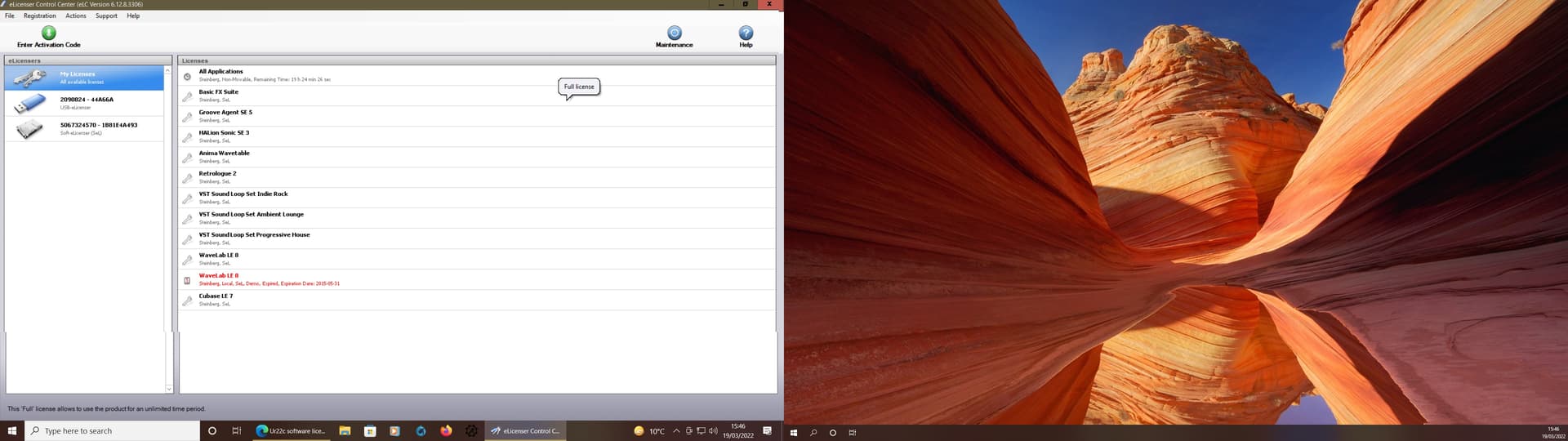1568x441 pixels.
Task: Open Windows Start menu on left taskbar
Action: point(12,431)
